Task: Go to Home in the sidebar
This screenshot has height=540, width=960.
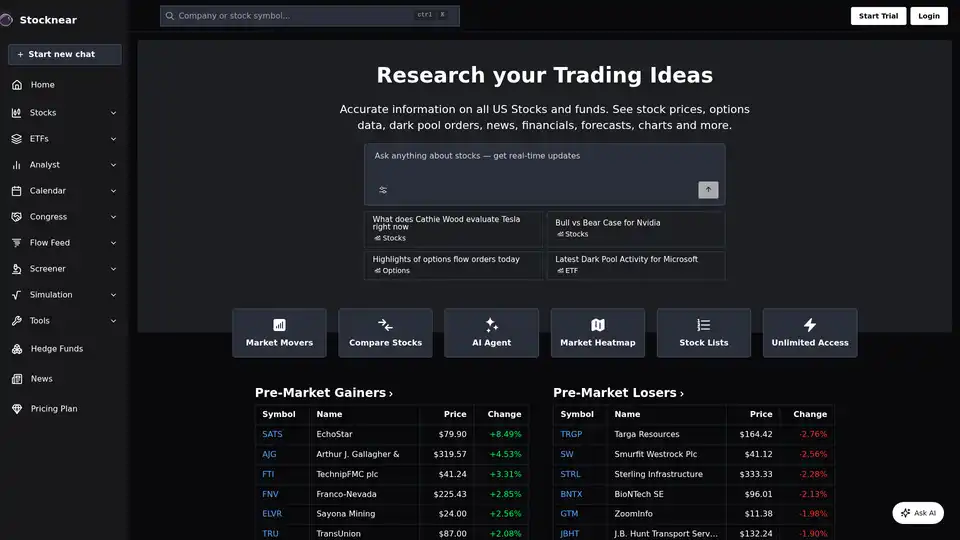Action: [42, 85]
